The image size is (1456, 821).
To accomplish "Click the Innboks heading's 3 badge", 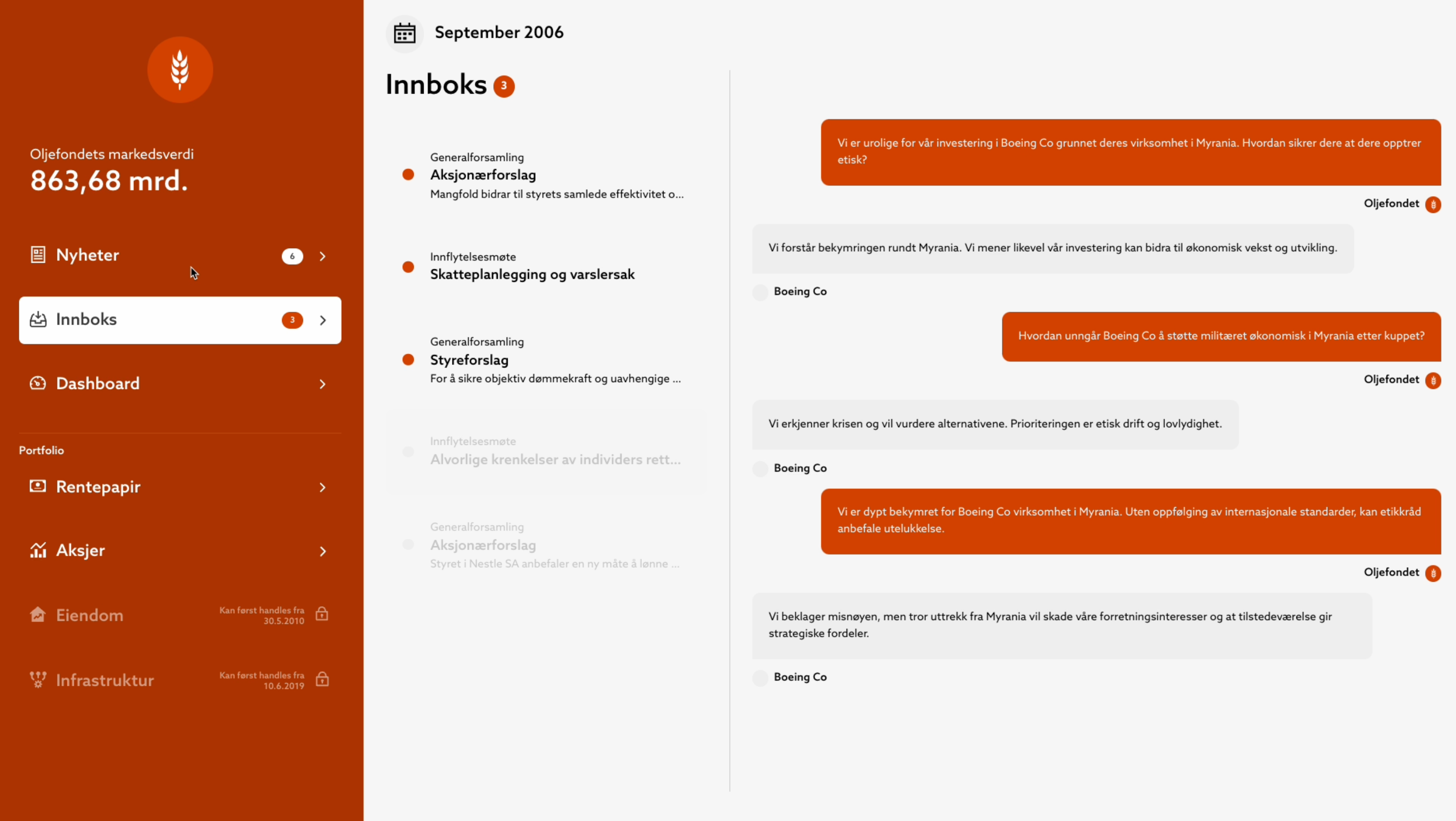I will pos(504,86).
